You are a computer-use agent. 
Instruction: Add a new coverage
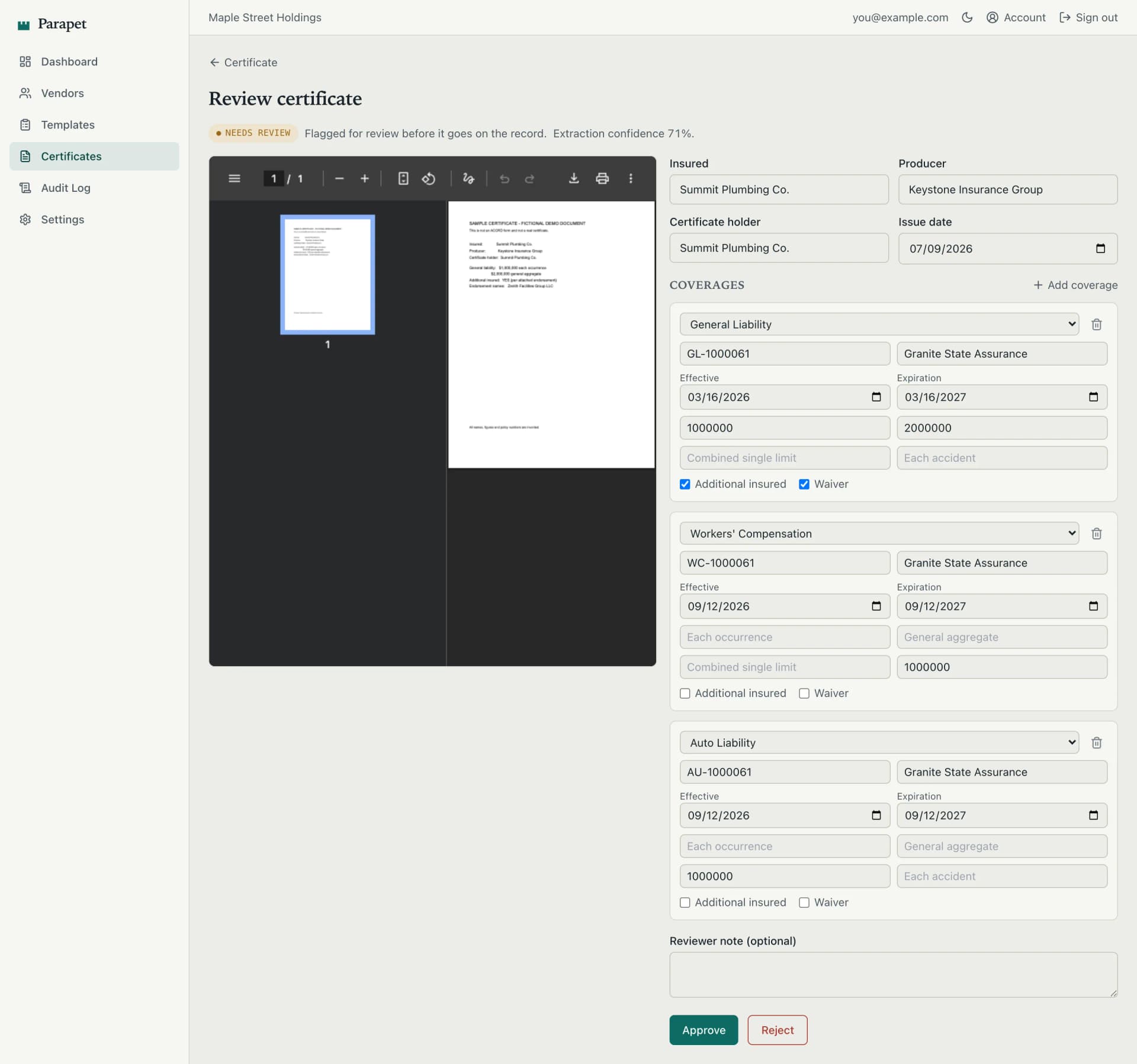click(1075, 285)
